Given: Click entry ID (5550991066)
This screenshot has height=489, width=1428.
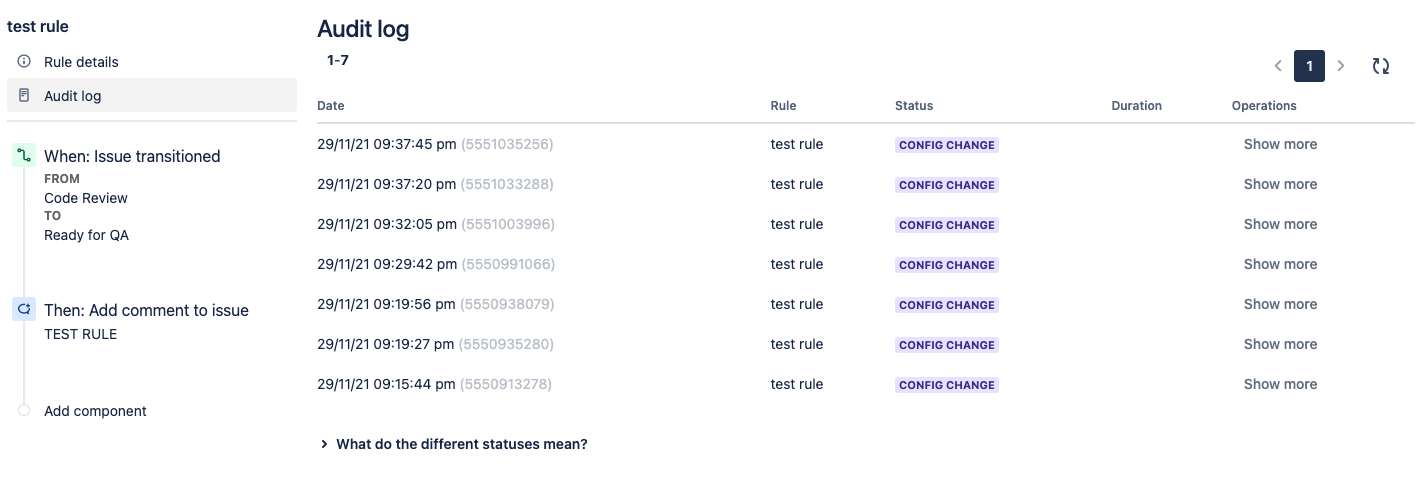Looking at the screenshot, I should [508, 264].
